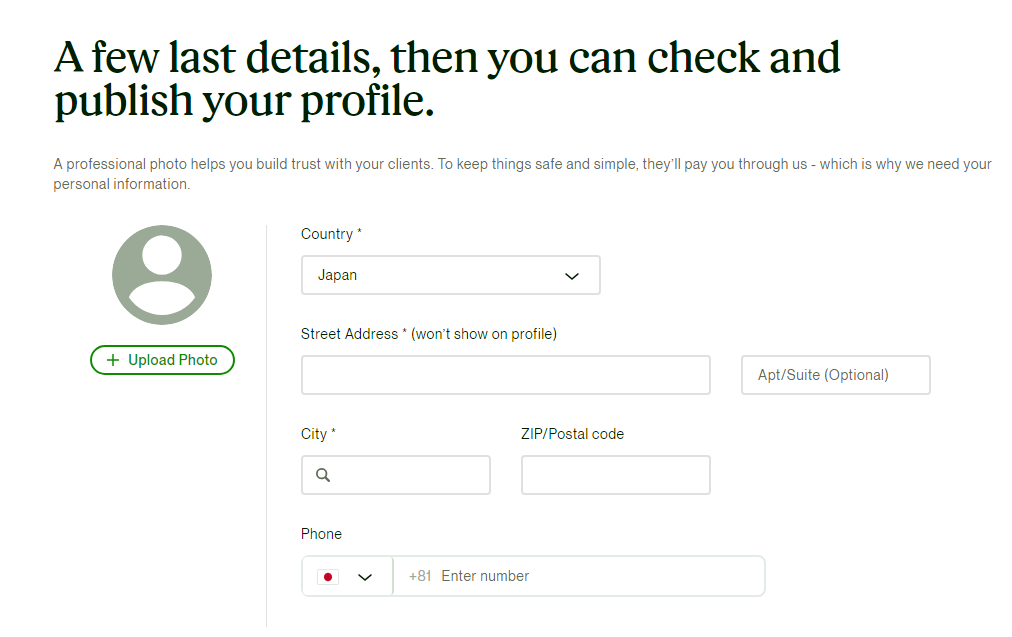Click the Phone field label
1012x637 pixels.
tap(321, 534)
